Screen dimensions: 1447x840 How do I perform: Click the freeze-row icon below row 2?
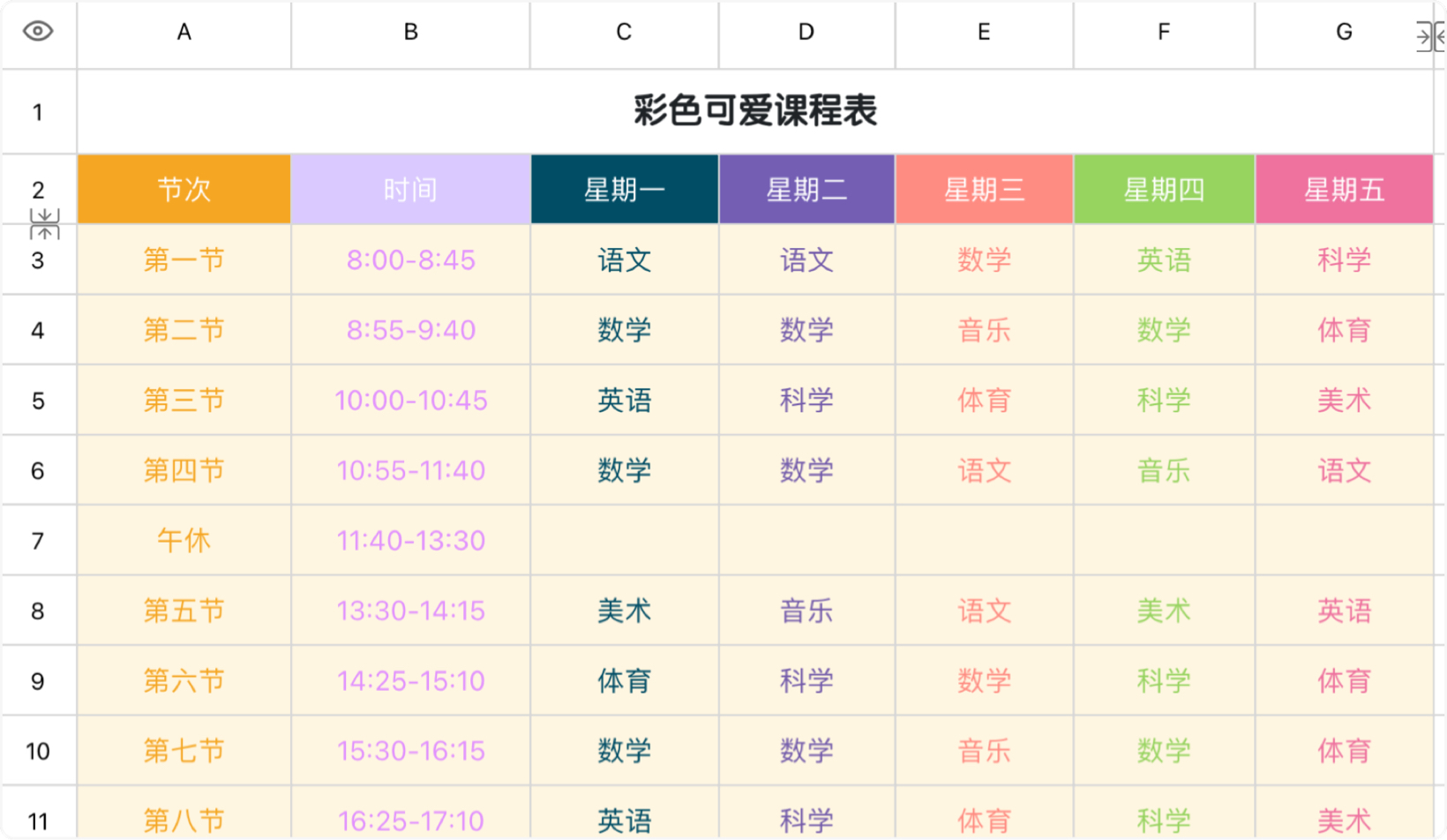(45, 224)
